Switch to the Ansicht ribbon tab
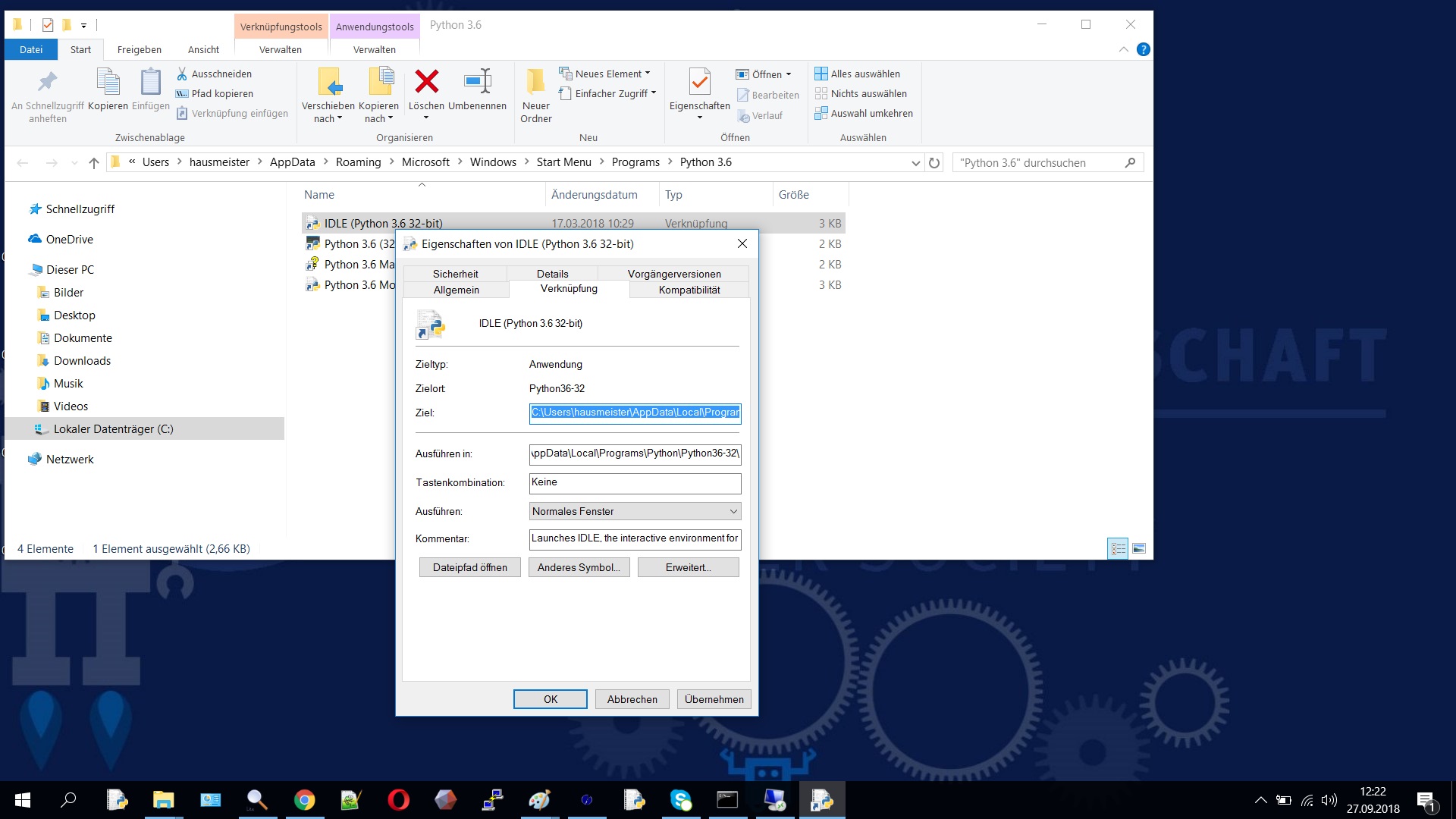Image resolution: width=1456 pixels, height=819 pixels. 203,49
